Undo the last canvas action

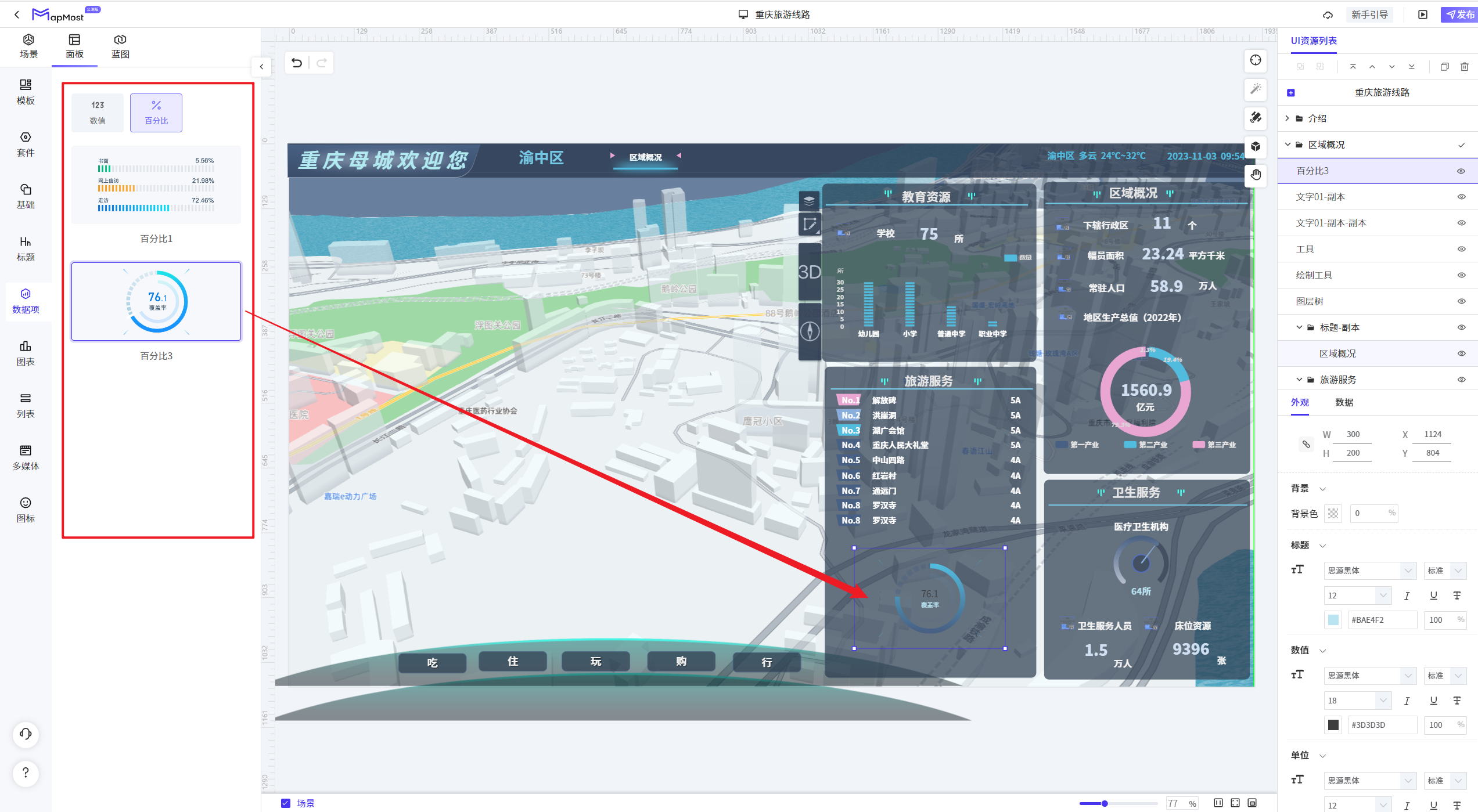[x=297, y=63]
